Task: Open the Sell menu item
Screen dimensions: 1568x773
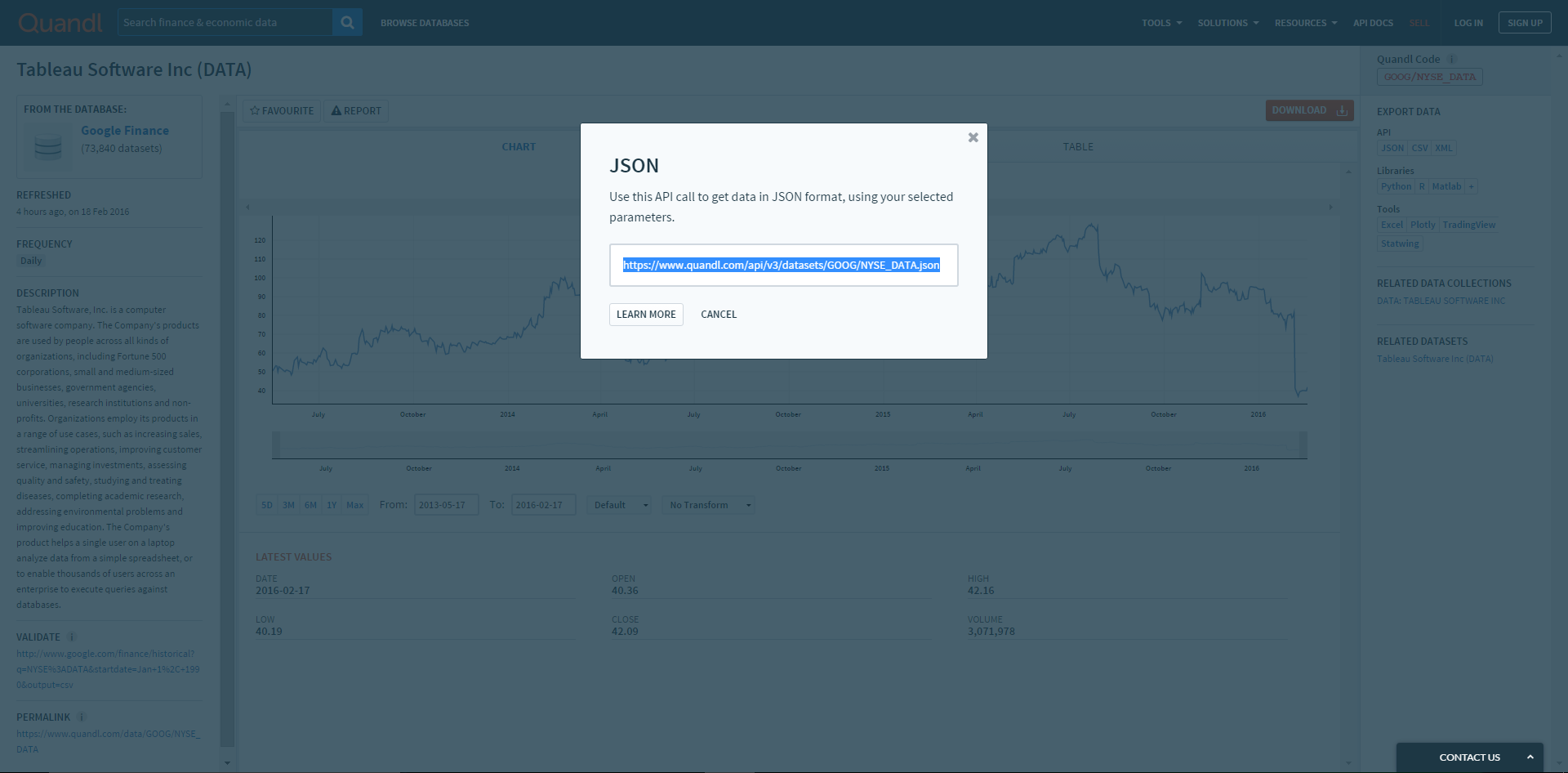Action: click(1419, 23)
